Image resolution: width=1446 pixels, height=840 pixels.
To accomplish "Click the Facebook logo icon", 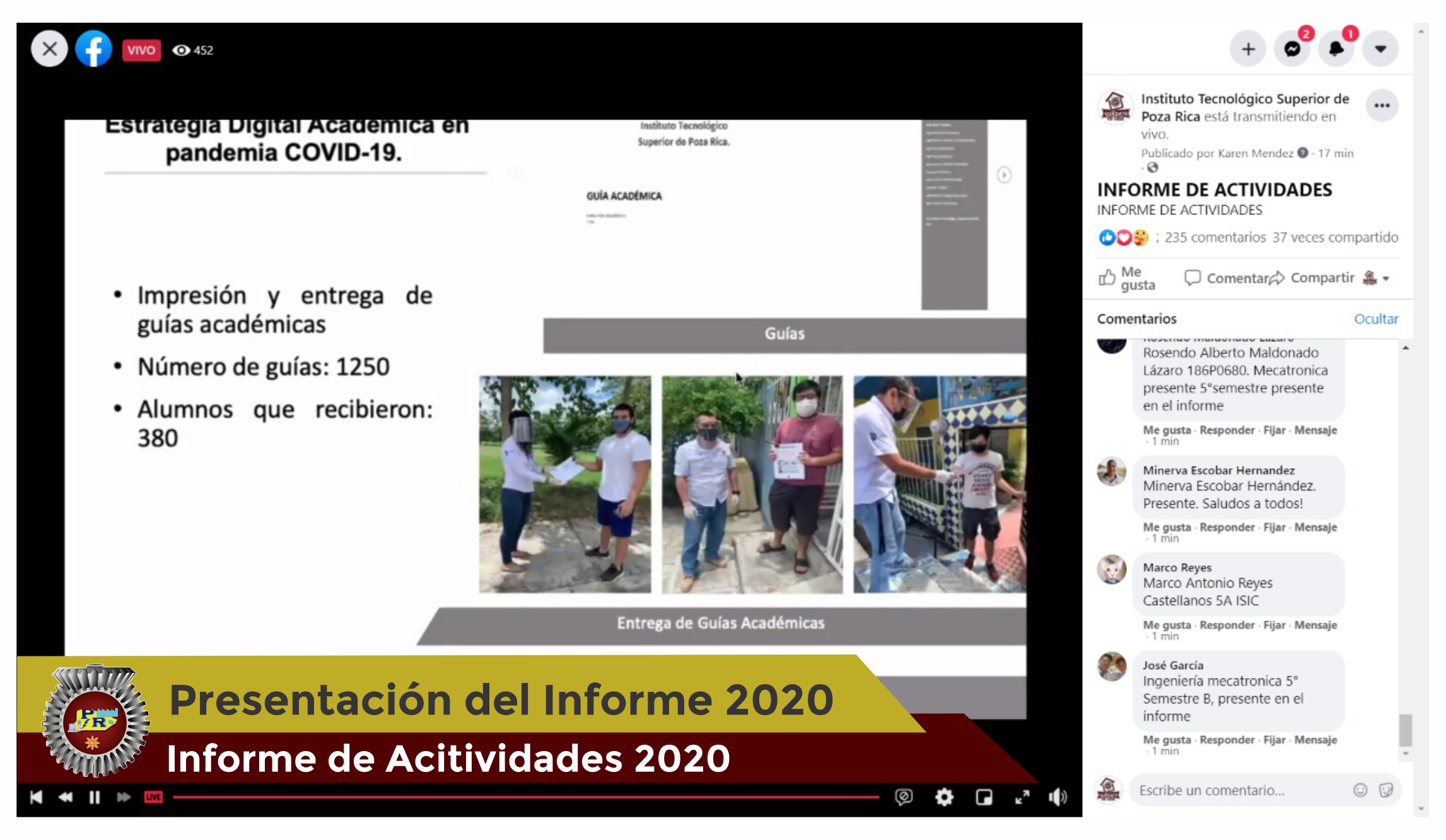I will (93, 49).
